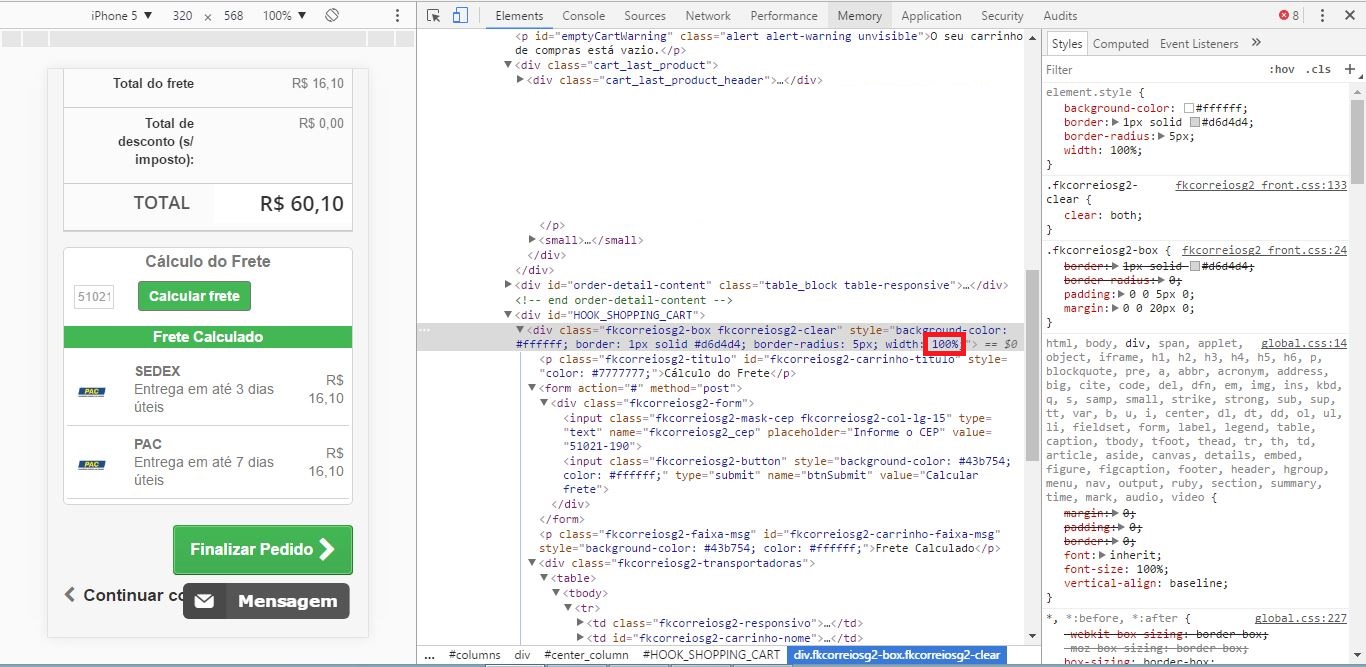The width and height of the screenshot is (1366, 667).
Task: Open global.css:14 source link
Action: coord(1304,343)
